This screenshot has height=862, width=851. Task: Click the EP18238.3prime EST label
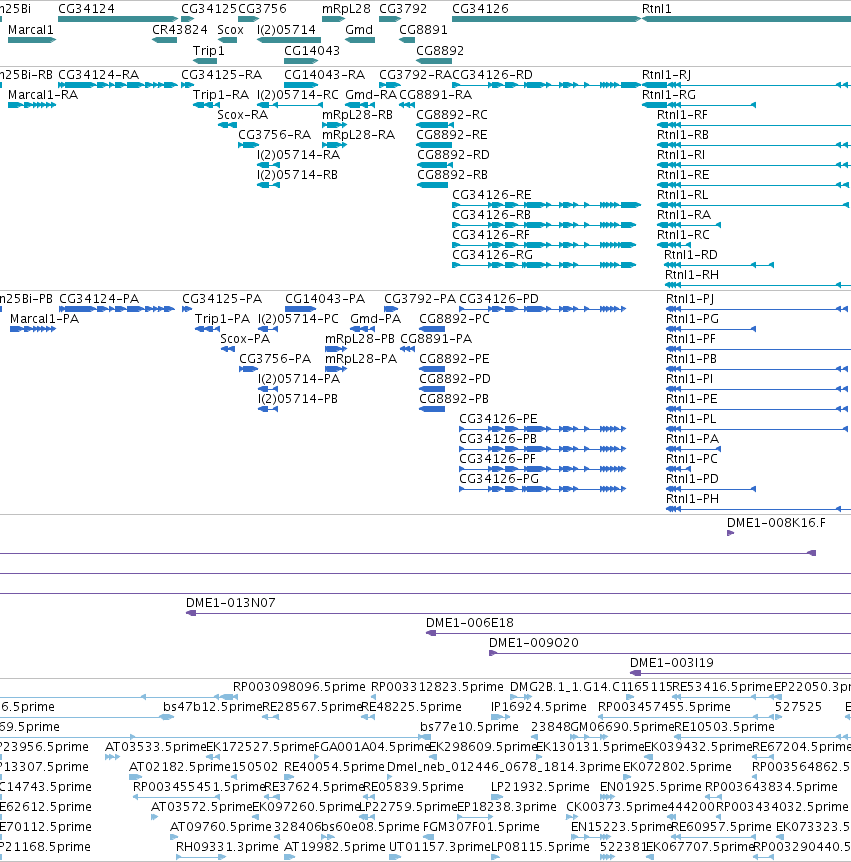507,807
